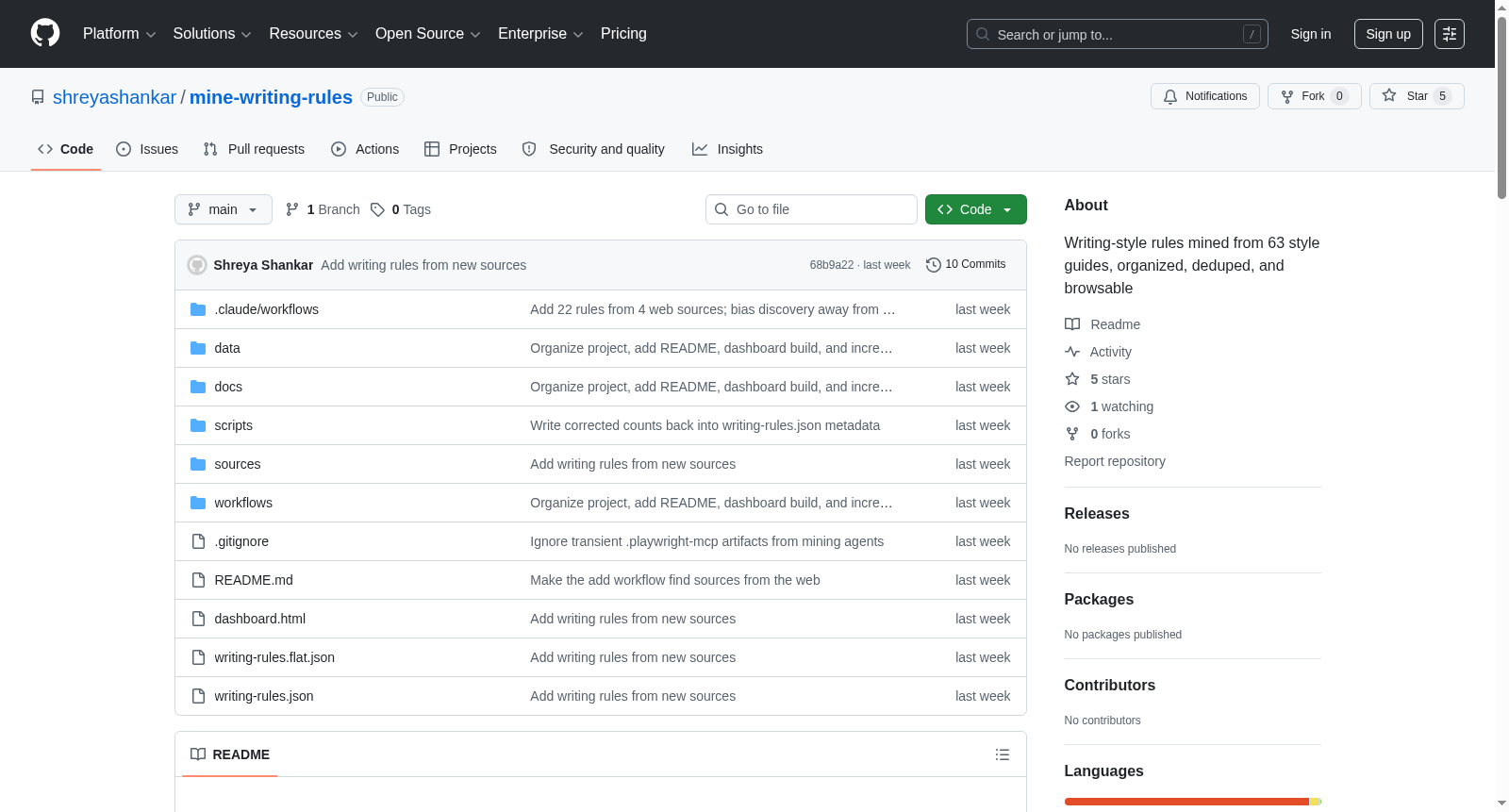
Task: Star this repository
Action: (x=1417, y=96)
